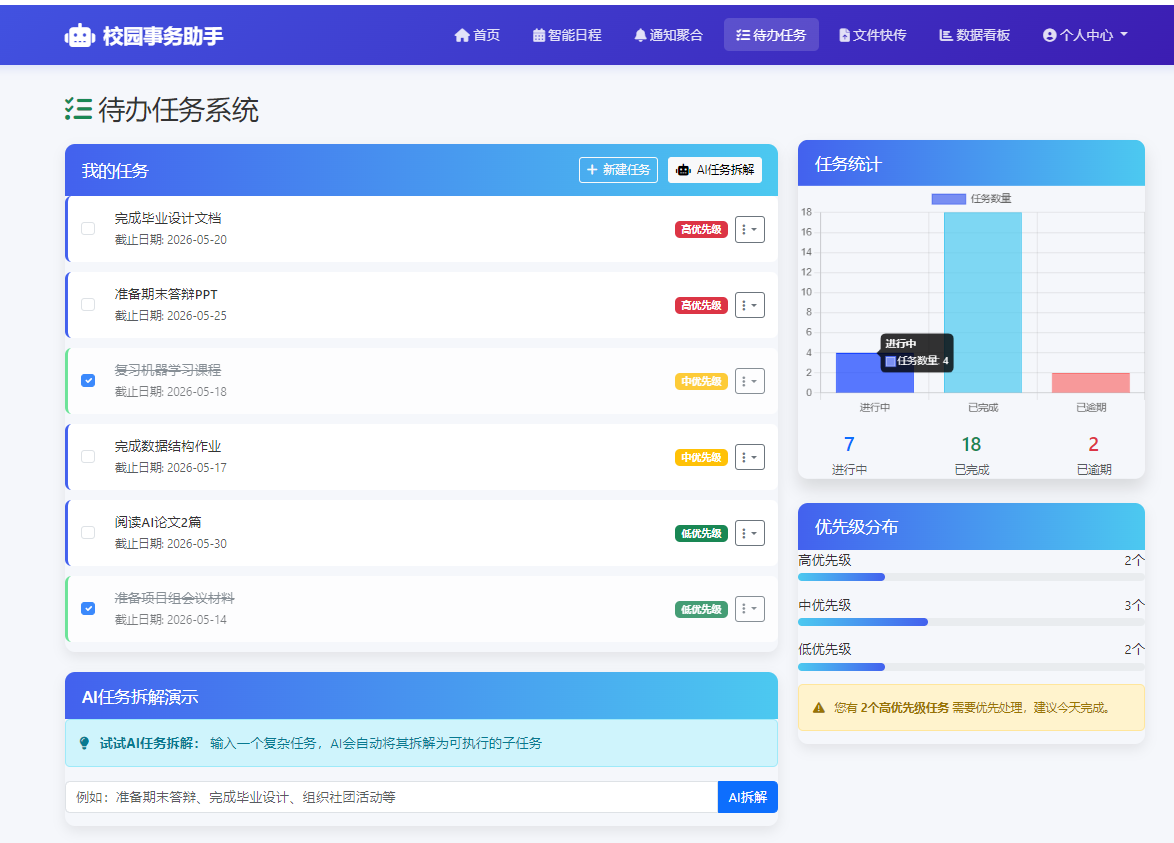Select the 待办任务 list icon

tap(745, 34)
